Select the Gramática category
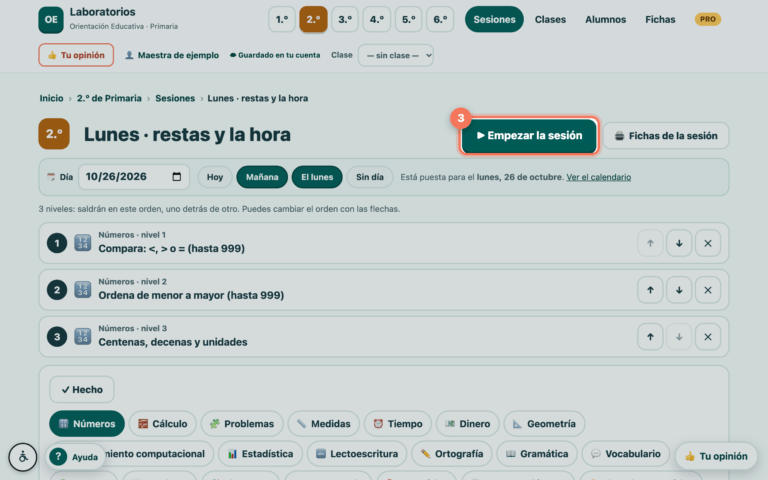 537,454
